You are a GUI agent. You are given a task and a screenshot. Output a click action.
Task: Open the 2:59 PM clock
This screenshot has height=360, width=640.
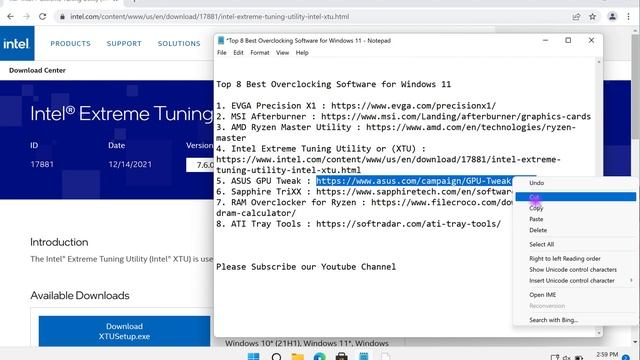[607, 355]
